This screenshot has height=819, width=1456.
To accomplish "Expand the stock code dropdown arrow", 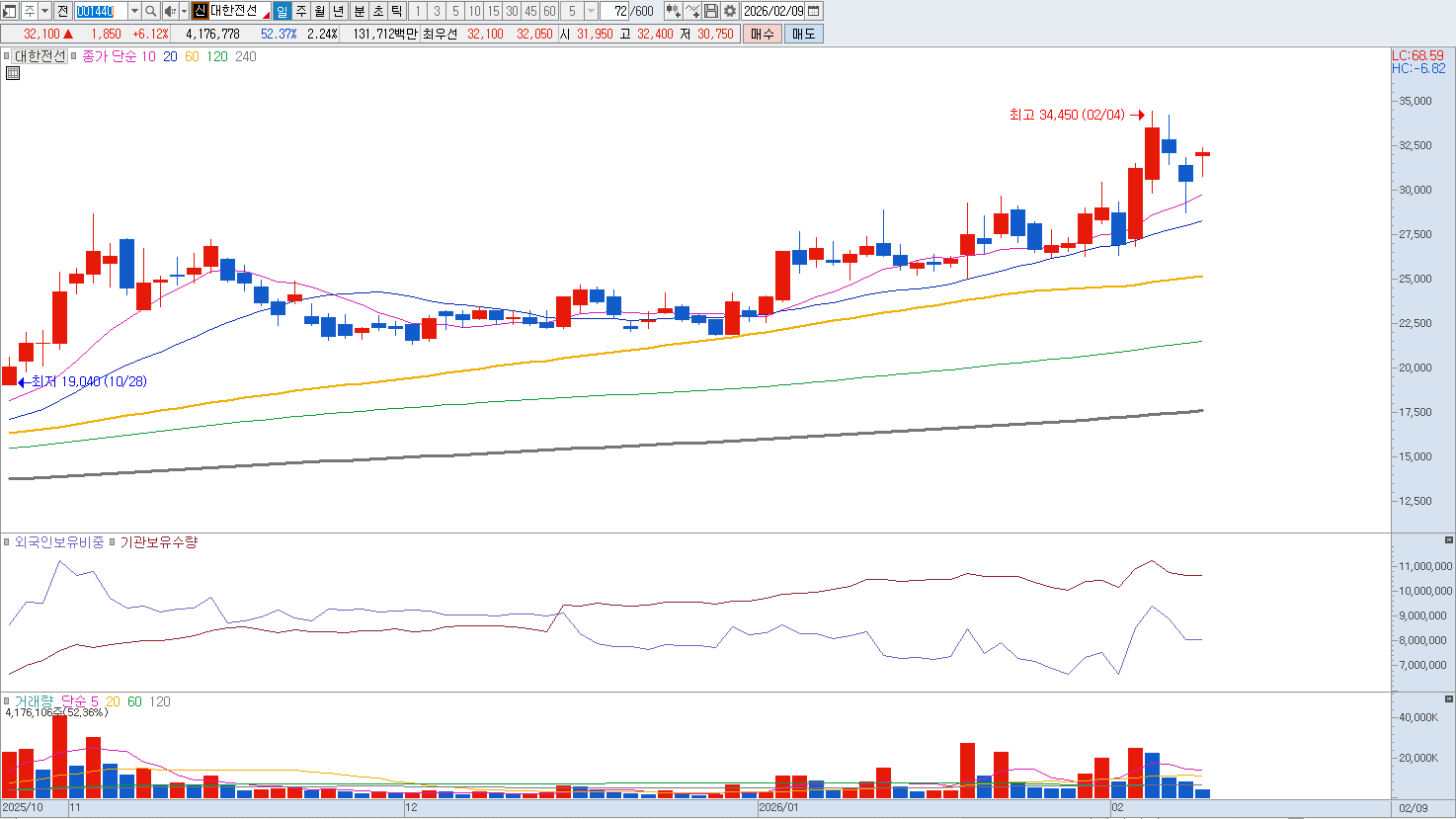I will coord(134,11).
